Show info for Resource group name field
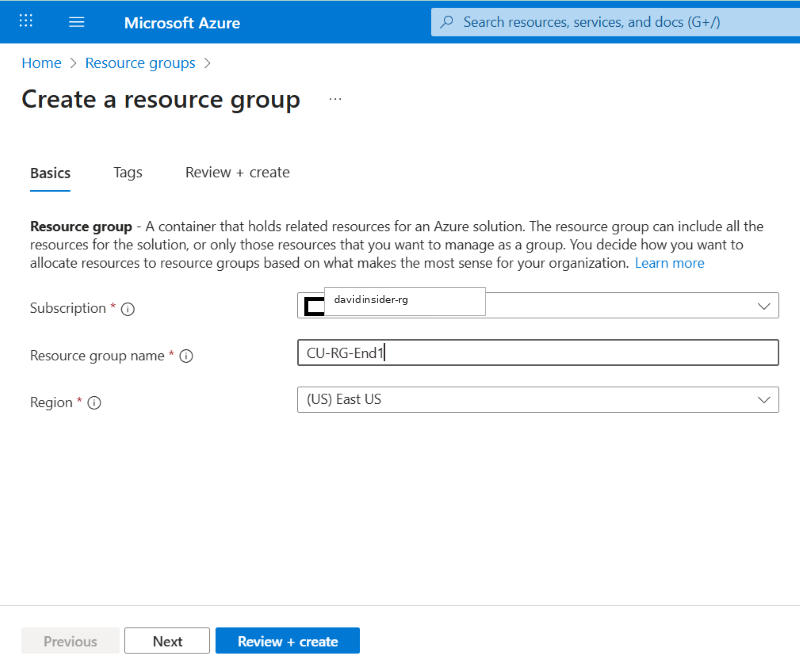The image size is (800, 664). [x=186, y=356]
